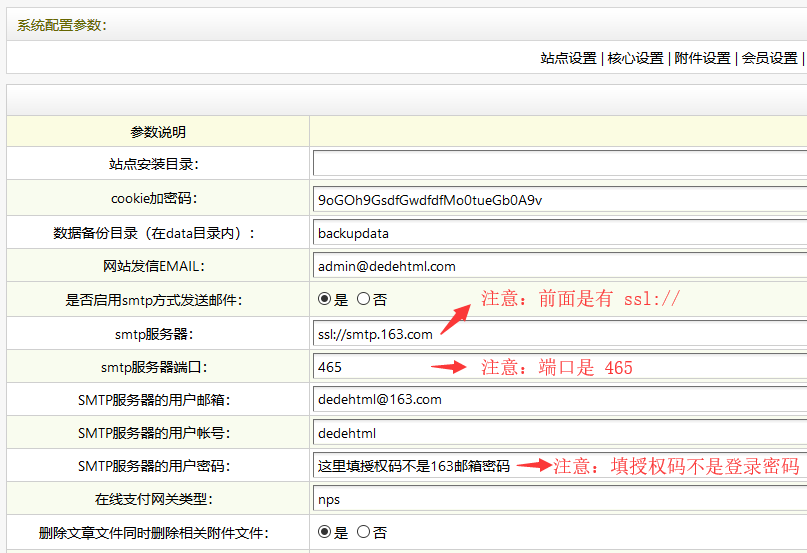Select 是 for deleting related attachment files
This screenshot has width=807, height=553.
click(x=325, y=532)
